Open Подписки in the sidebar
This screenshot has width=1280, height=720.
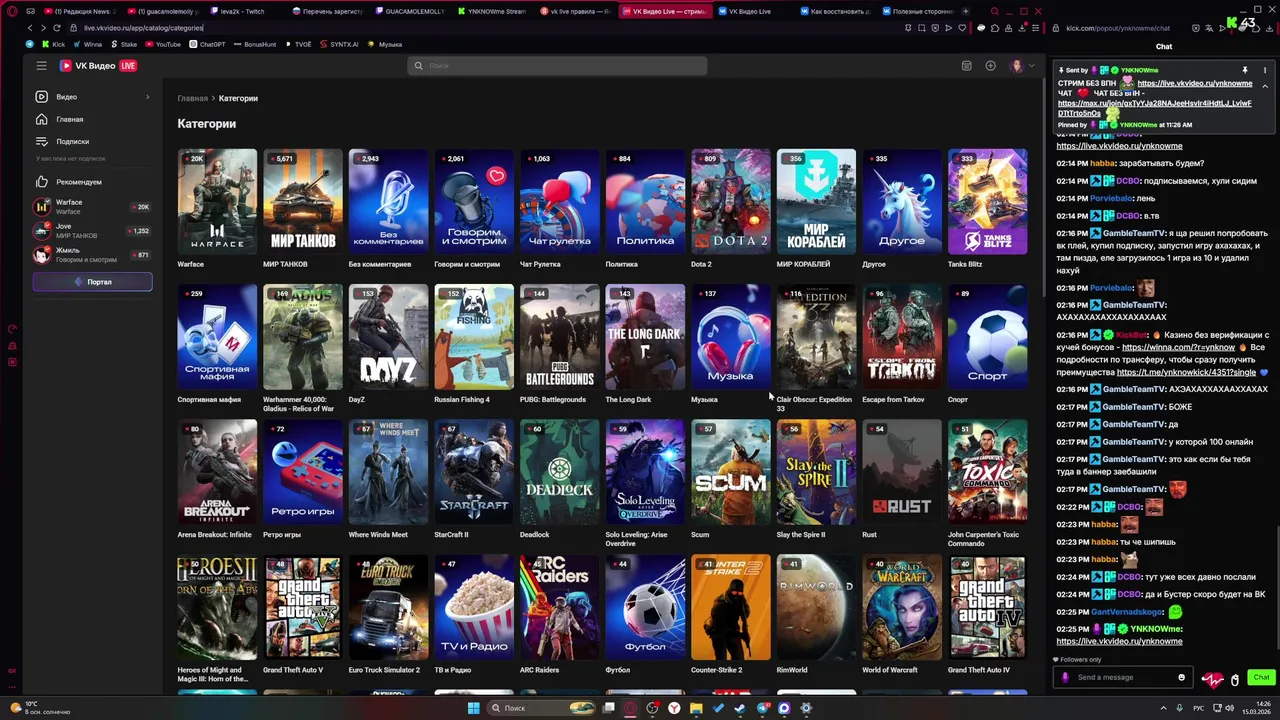[x=92, y=141]
